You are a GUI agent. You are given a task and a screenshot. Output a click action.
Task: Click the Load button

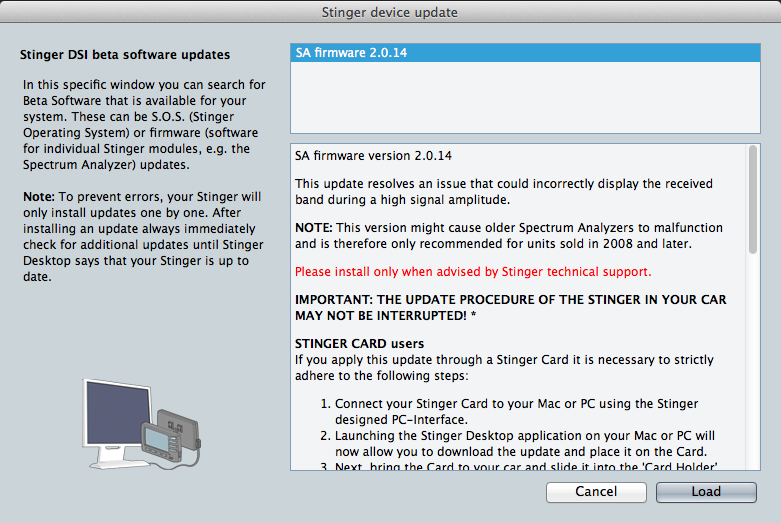tap(706, 492)
